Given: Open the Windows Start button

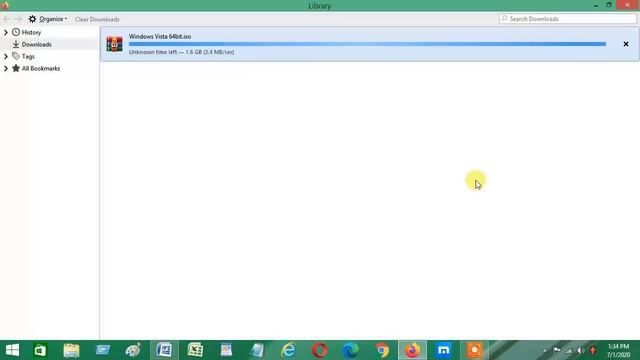Looking at the screenshot, I should 12,350.
